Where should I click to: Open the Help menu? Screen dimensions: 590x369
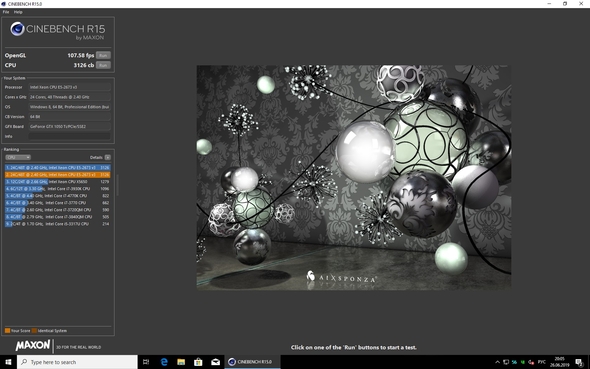(18, 12)
